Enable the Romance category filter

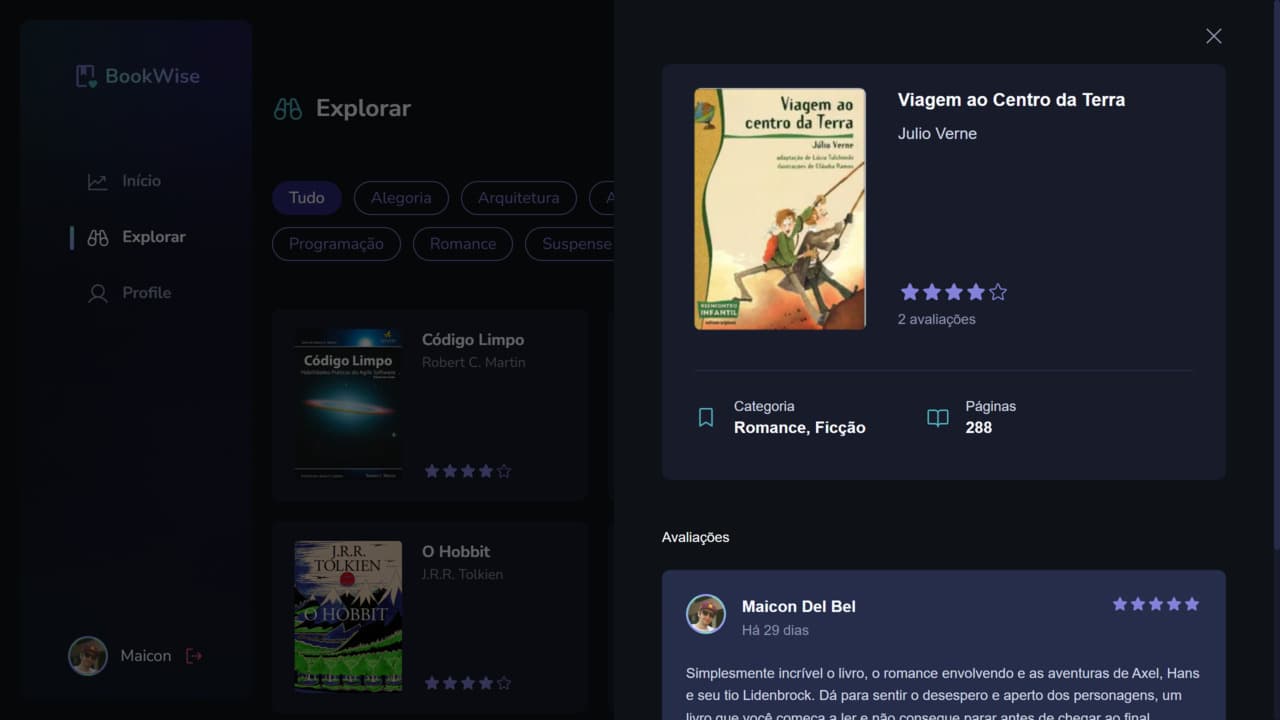(x=462, y=243)
